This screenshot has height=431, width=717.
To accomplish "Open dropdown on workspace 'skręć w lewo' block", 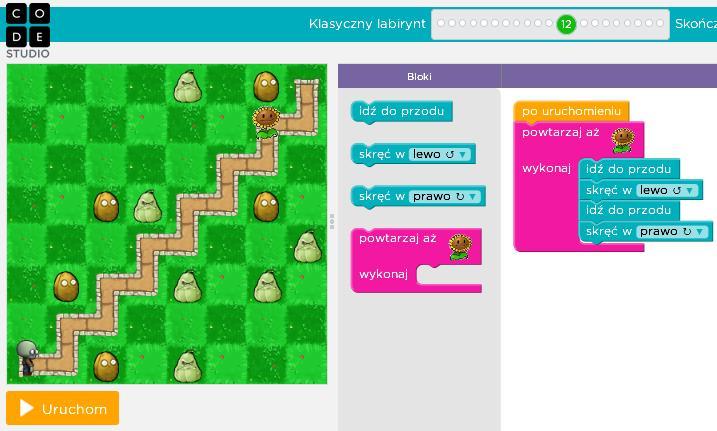I will [667, 190].
